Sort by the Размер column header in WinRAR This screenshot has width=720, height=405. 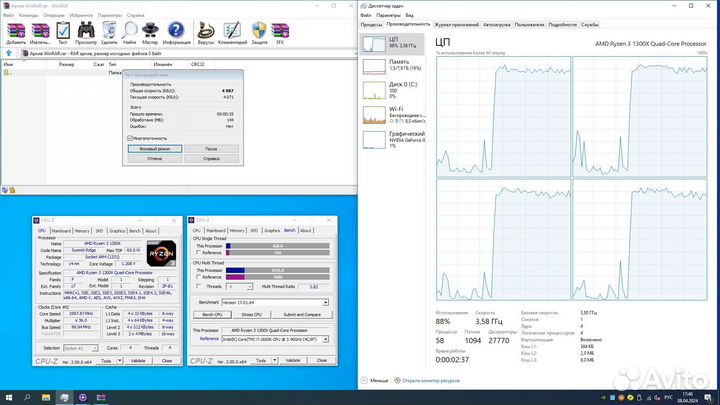click(x=67, y=64)
